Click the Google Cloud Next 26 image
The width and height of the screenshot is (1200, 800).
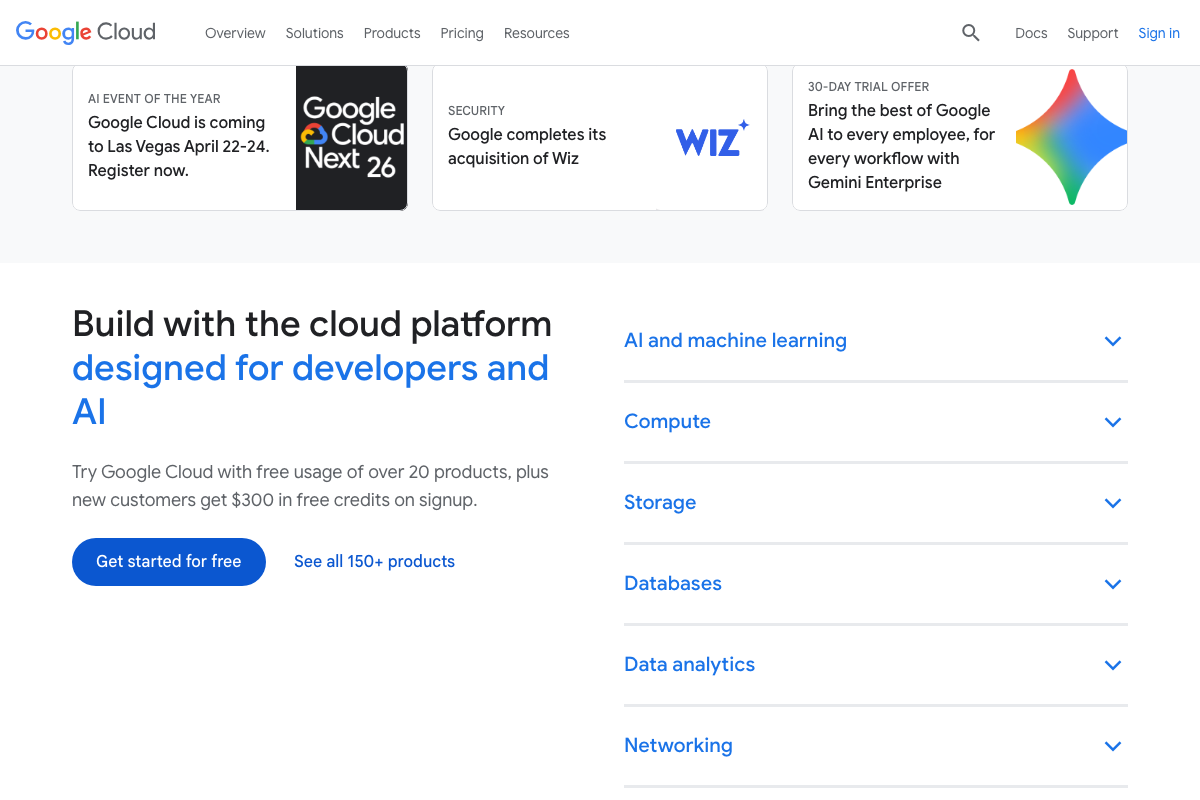click(x=352, y=138)
